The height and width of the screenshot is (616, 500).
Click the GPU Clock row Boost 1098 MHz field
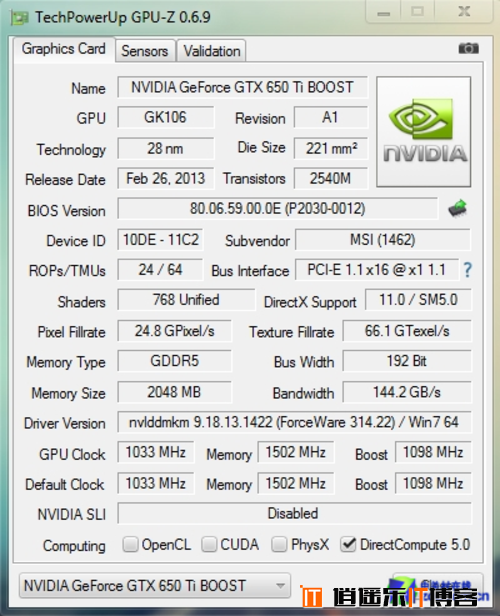pos(433,452)
